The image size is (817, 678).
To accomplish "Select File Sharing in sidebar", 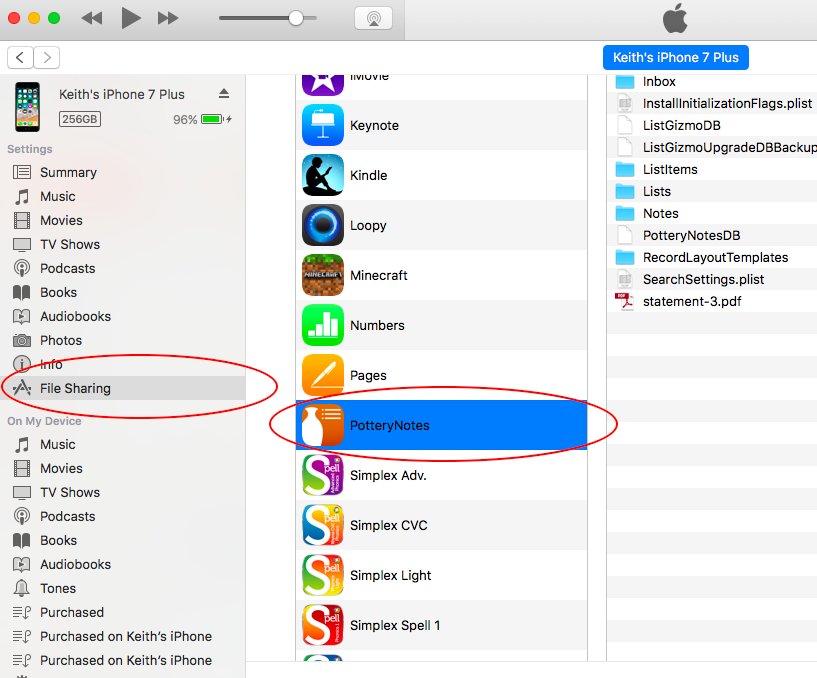I will click(x=122, y=388).
